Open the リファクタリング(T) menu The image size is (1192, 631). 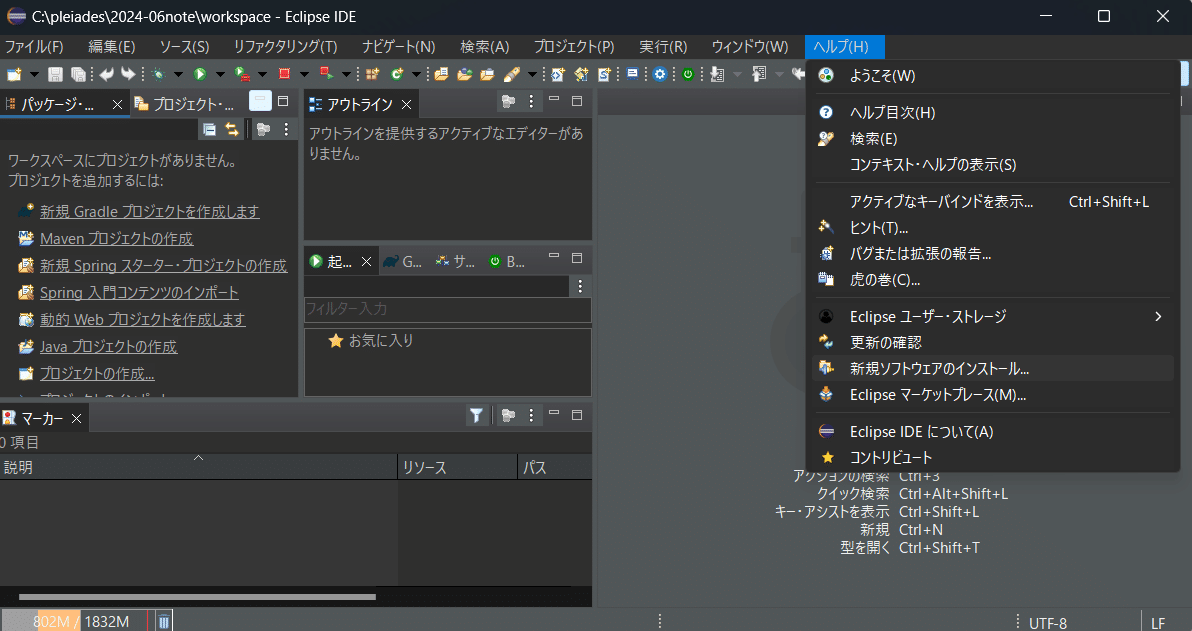(x=285, y=46)
